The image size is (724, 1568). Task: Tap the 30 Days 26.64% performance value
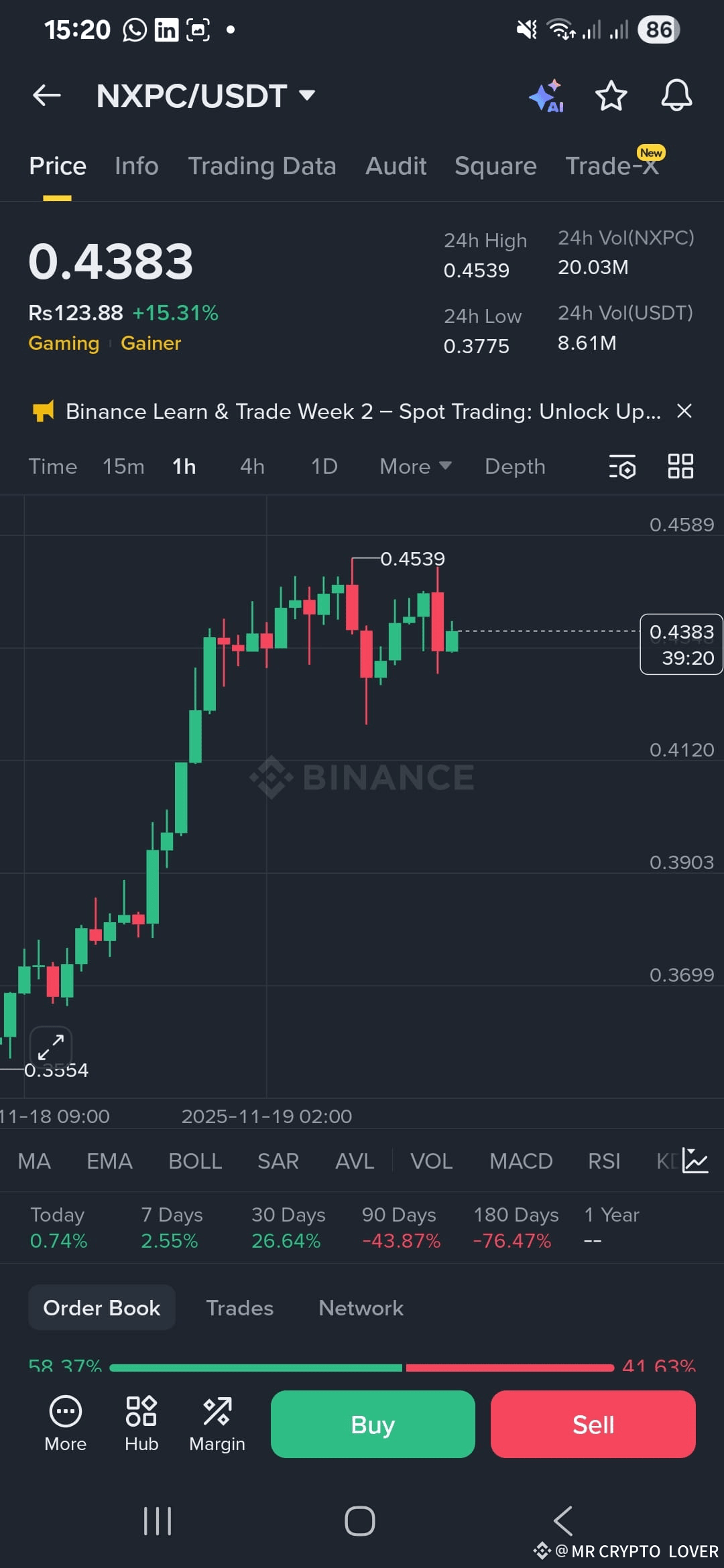(286, 1241)
